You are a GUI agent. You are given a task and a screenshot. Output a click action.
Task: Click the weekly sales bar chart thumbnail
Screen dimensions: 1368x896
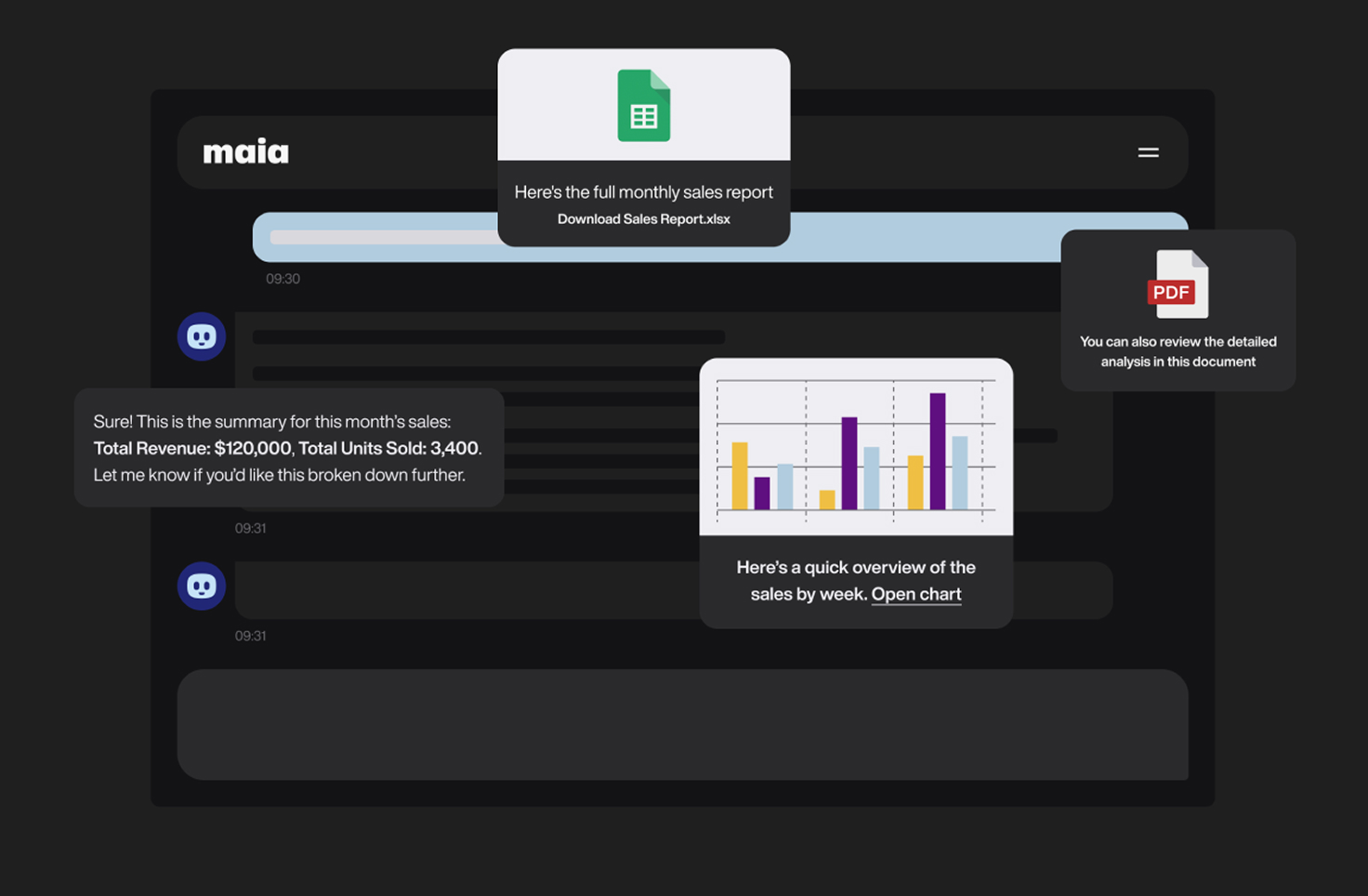pyautogui.click(x=856, y=447)
